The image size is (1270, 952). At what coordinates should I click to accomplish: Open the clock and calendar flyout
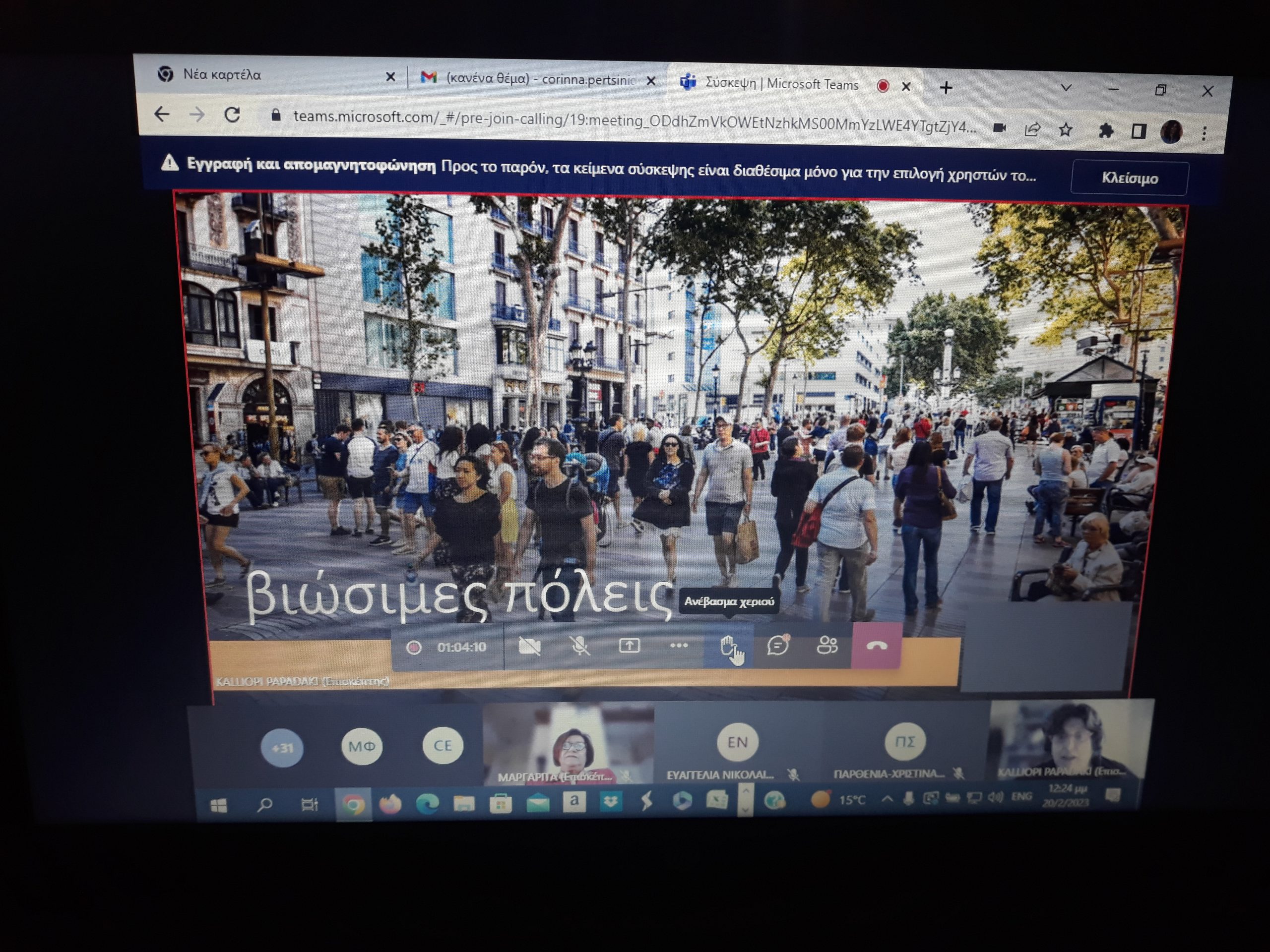(x=1067, y=796)
